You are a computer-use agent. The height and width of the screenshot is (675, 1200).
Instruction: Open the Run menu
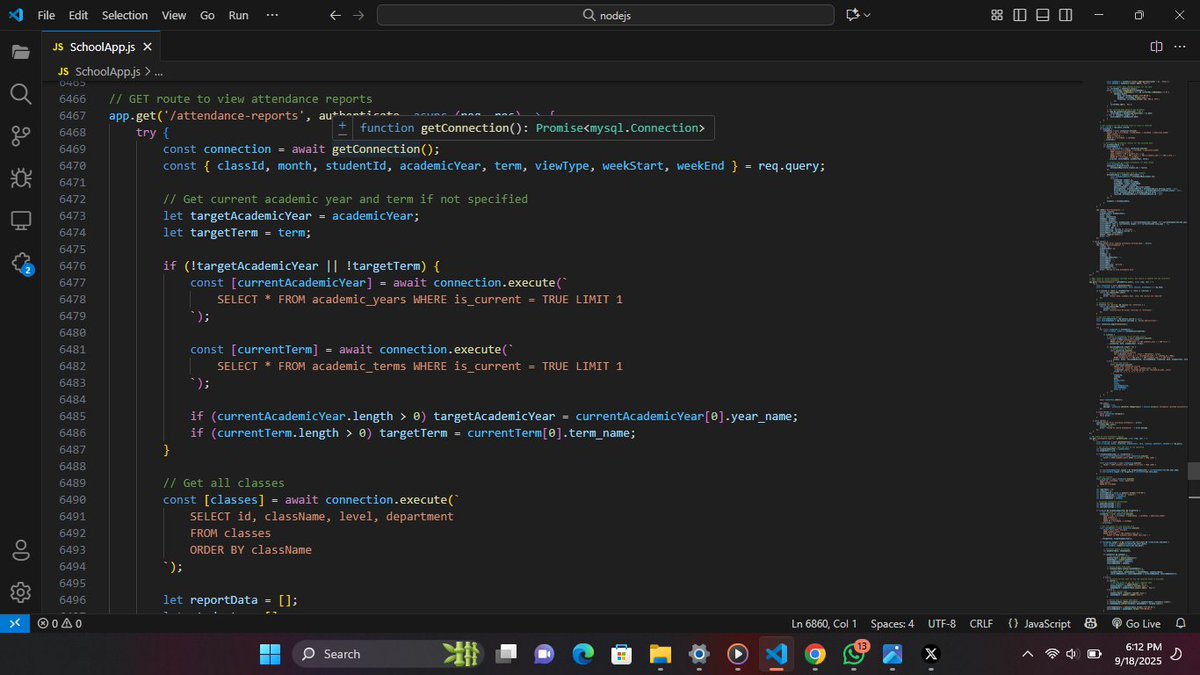pyautogui.click(x=238, y=15)
